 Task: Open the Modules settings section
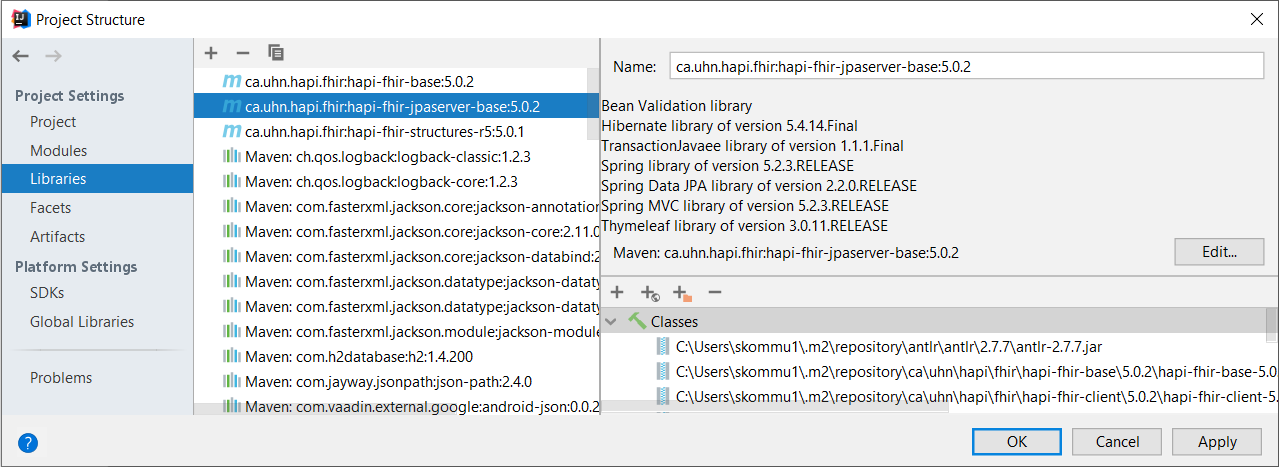pos(58,150)
